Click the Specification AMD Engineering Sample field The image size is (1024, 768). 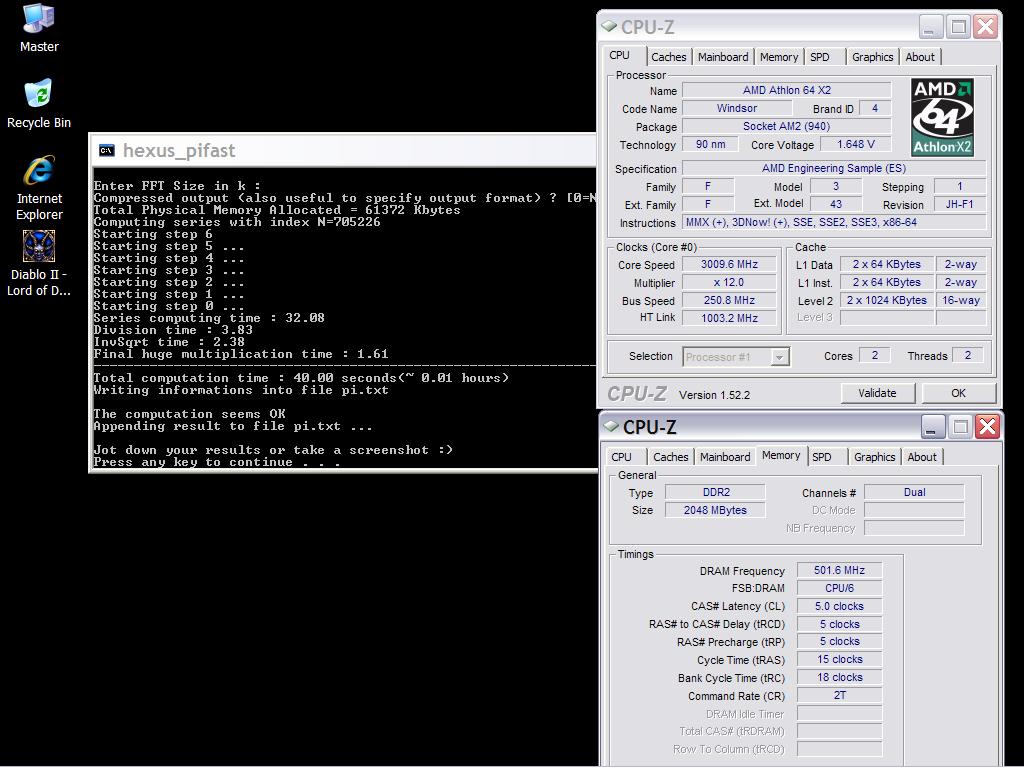[x=834, y=168]
